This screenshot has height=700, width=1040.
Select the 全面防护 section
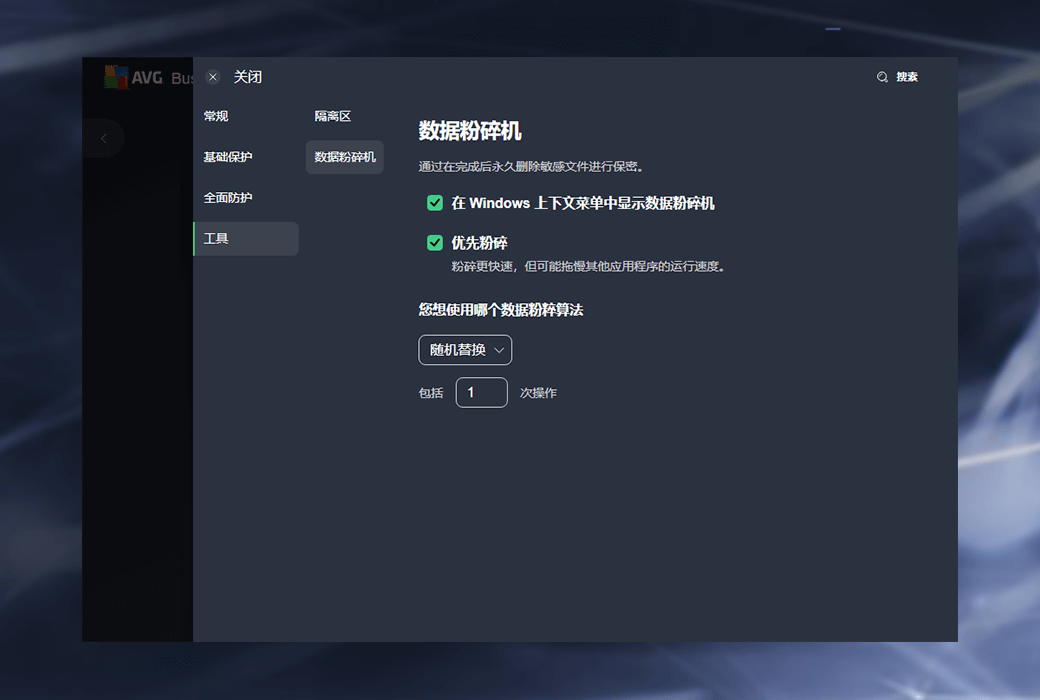click(x=228, y=198)
